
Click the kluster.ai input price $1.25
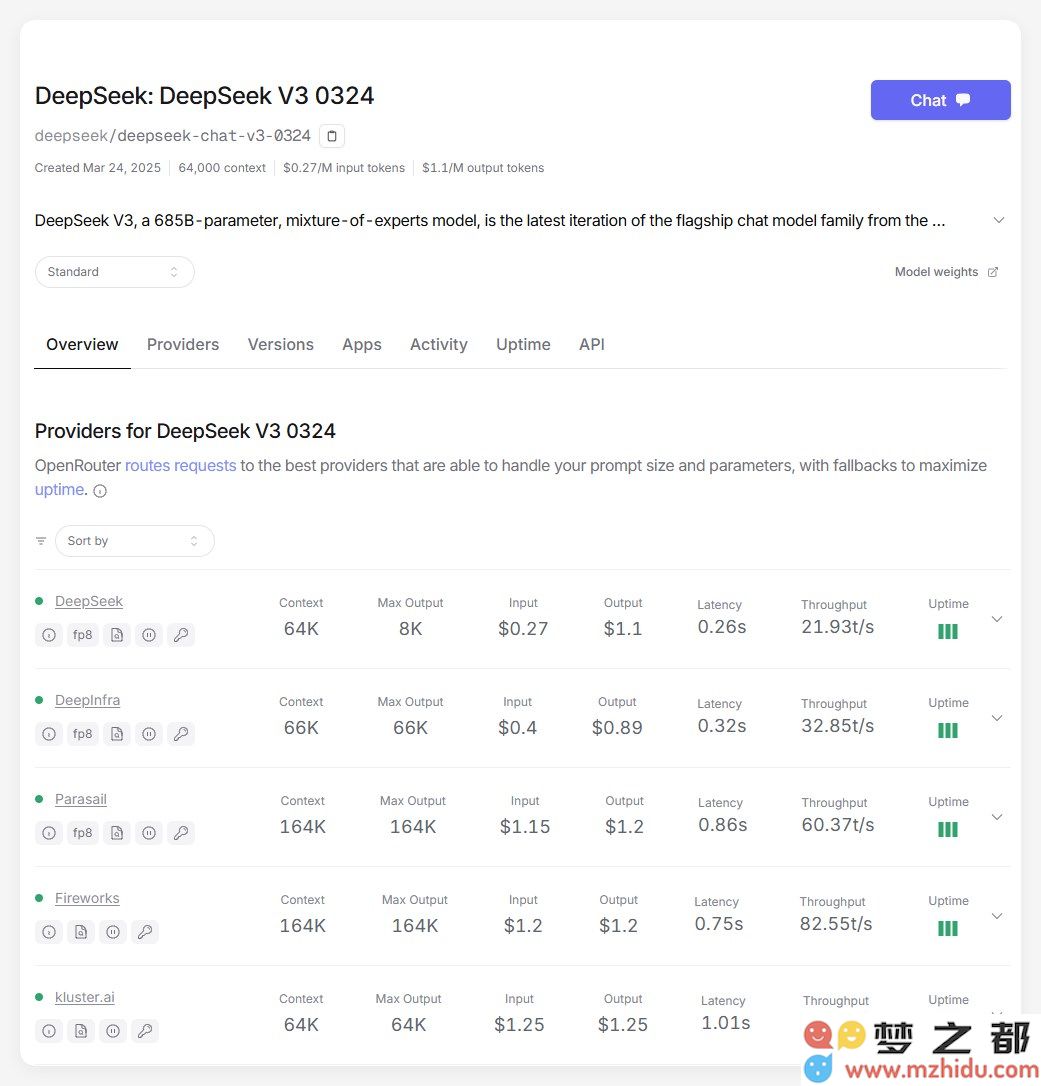pyautogui.click(x=519, y=1025)
